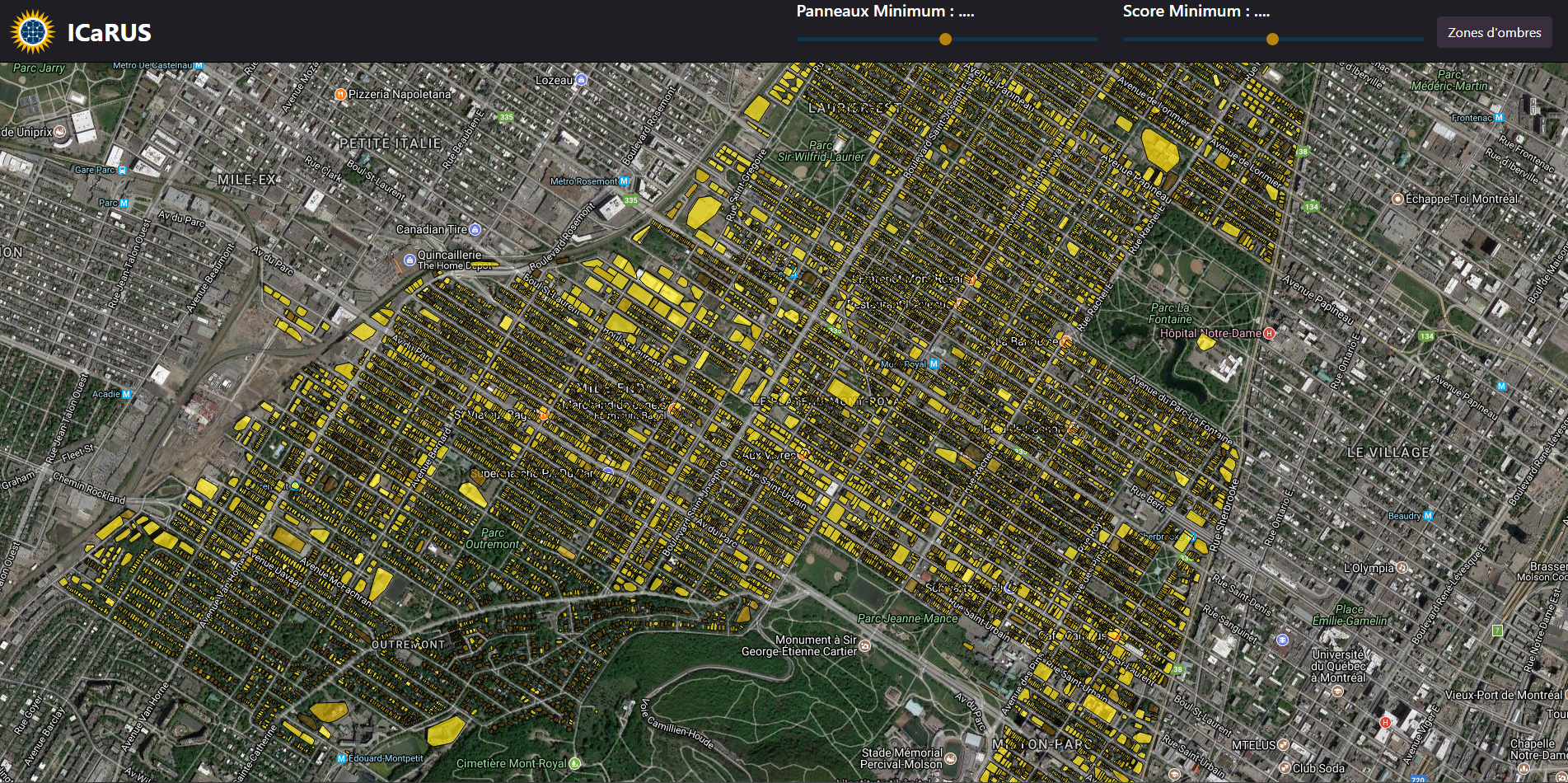The height and width of the screenshot is (783, 1568).
Task: Select the Lozeau store marker
Action: [x=581, y=80]
